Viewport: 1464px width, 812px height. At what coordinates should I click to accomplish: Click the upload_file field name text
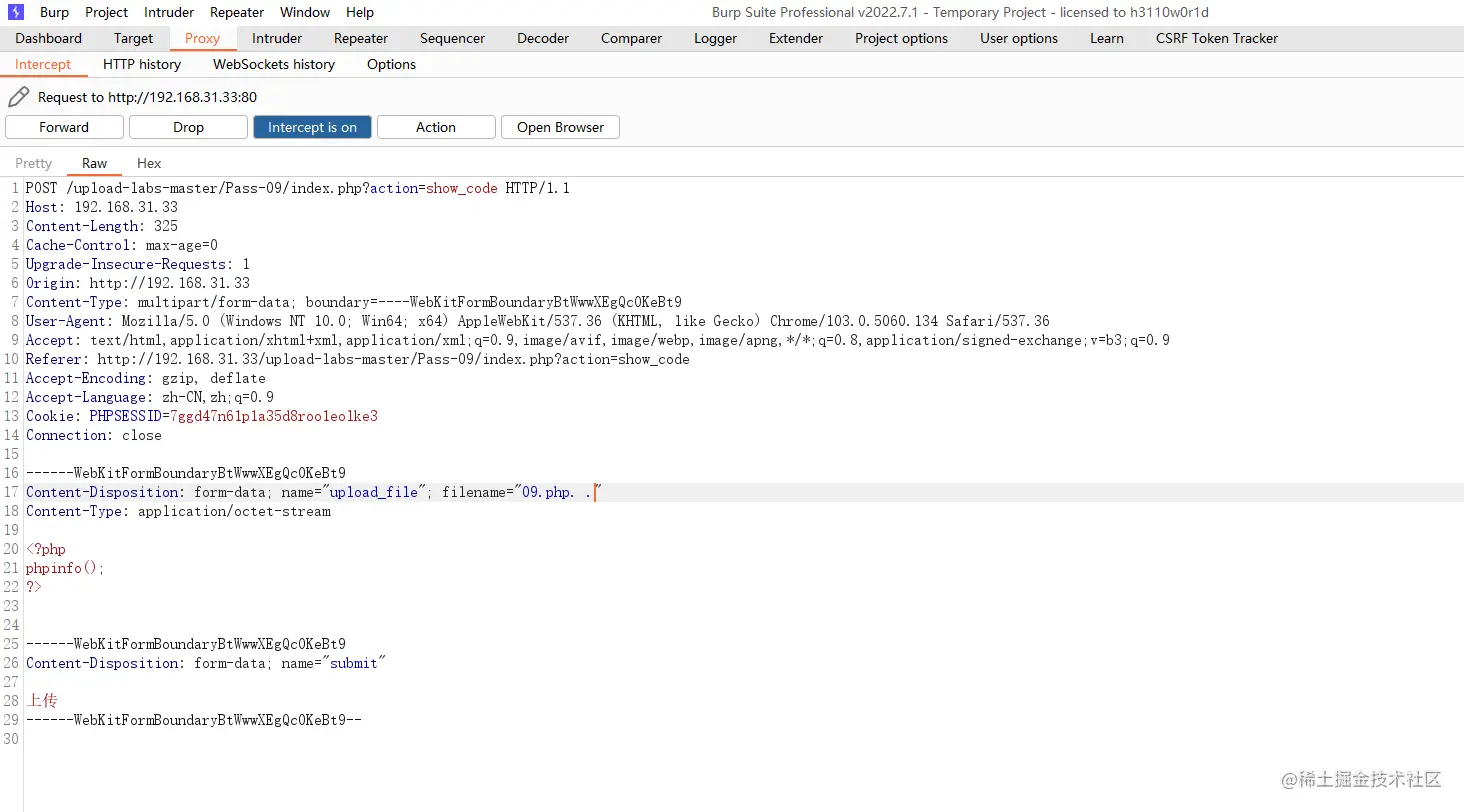pyautogui.click(x=374, y=492)
